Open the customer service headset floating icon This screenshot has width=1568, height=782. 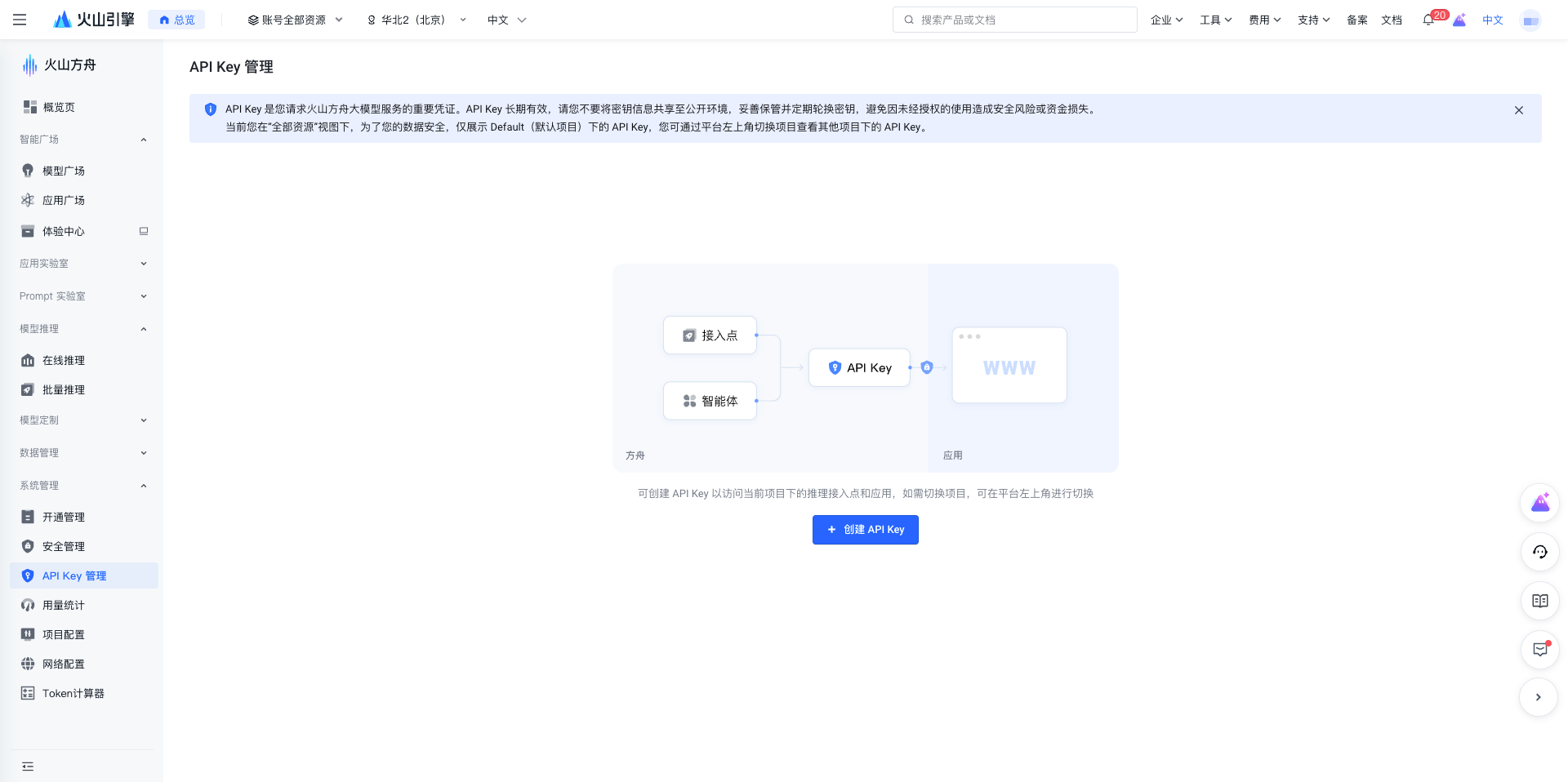click(x=1539, y=552)
